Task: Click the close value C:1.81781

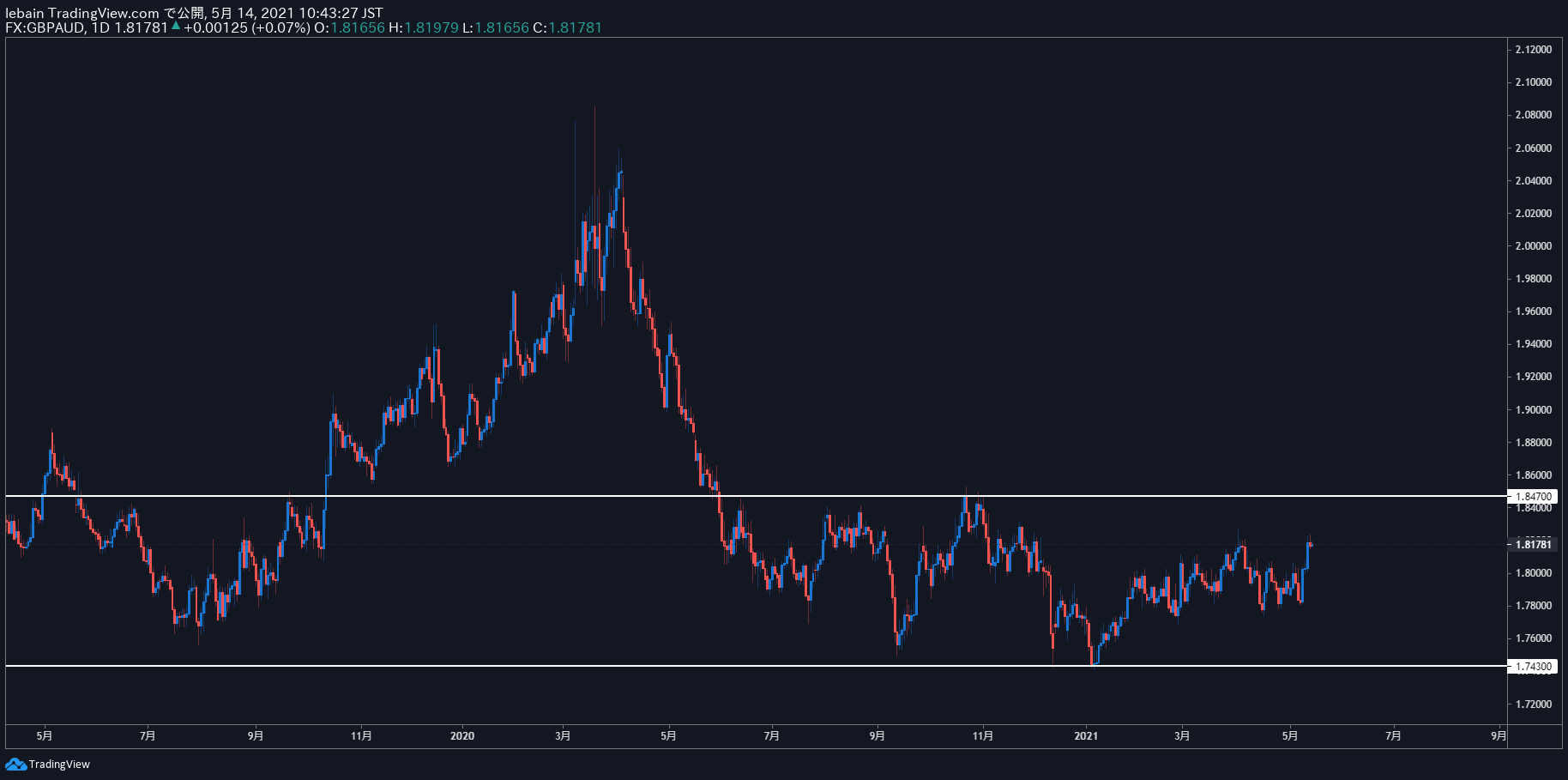Action: pos(568,27)
